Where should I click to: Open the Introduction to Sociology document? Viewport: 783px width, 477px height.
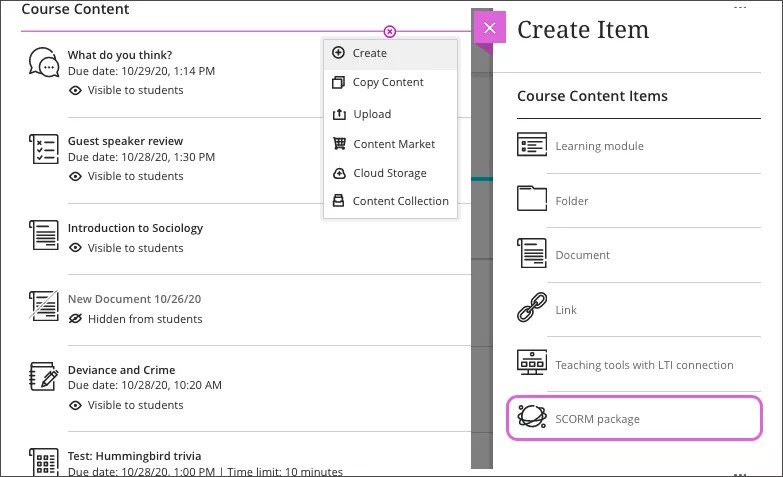coord(135,228)
